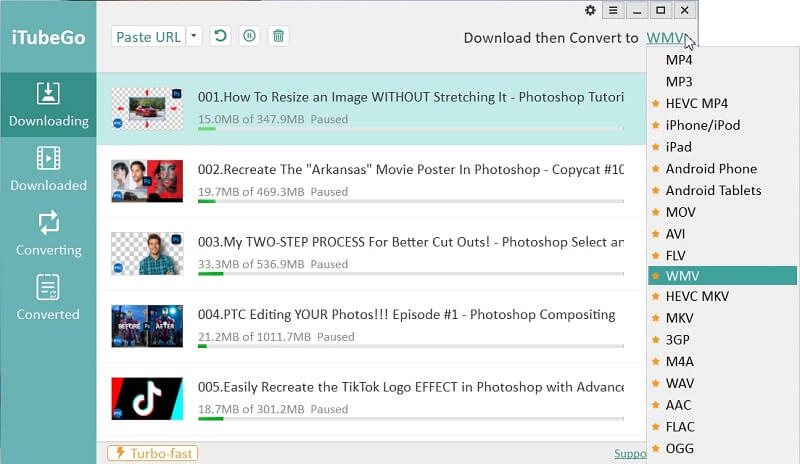Select title '004.PTC Editing YOUR Photos!!!'
This screenshot has width=800, height=464.
[x=407, y=314]
